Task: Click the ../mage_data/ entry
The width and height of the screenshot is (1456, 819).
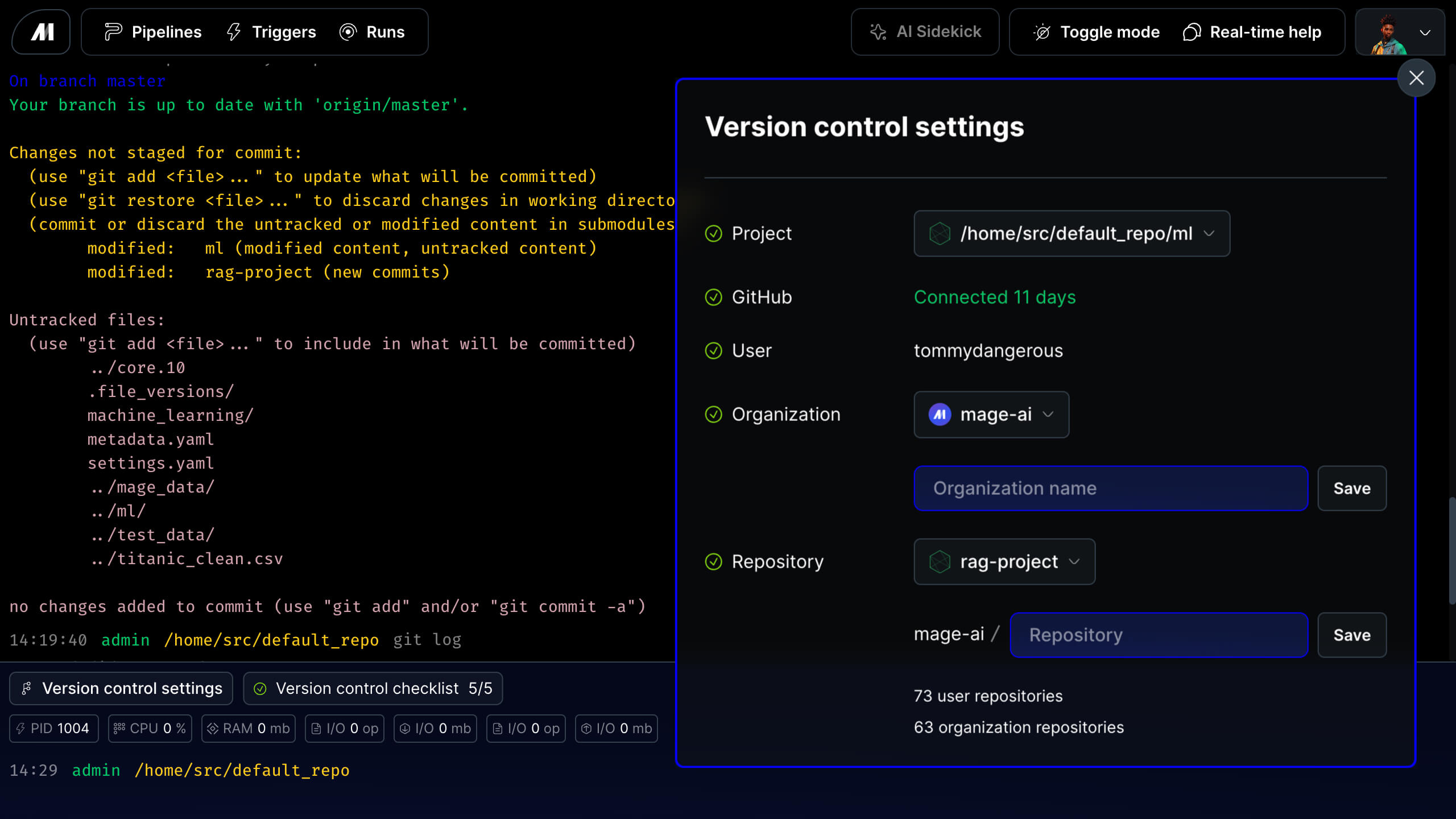Action: coord(152,487)
